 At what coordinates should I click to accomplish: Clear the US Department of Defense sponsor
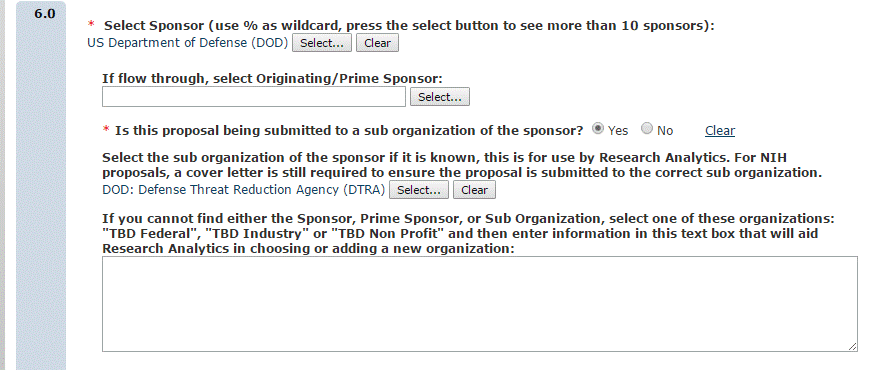377,43
